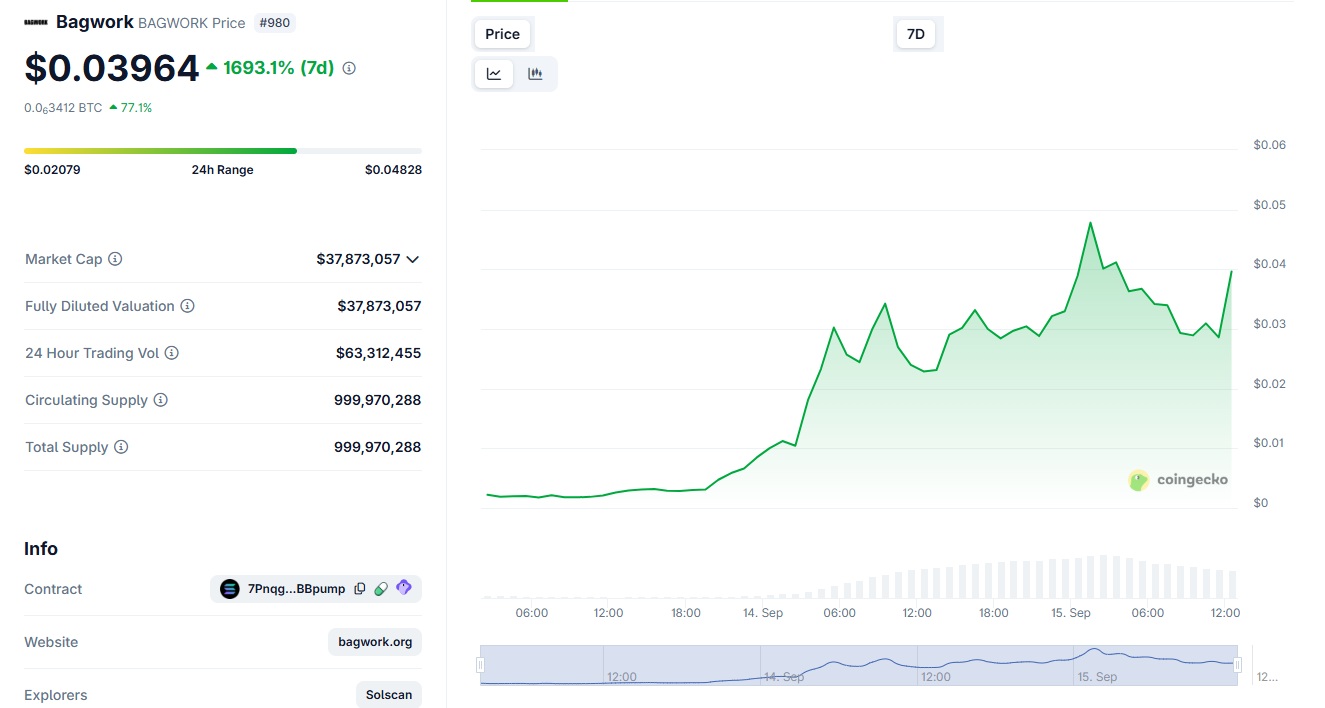Open the bagwork.org website link

375,642
